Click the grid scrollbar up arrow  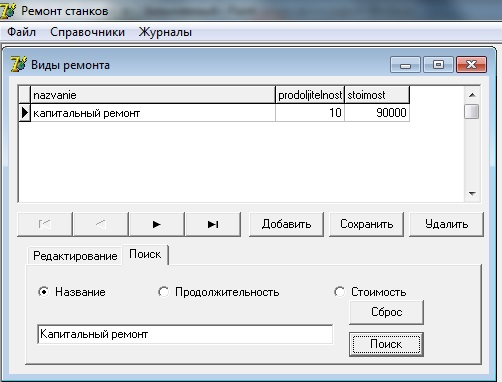pyautogui.click(x=472, y=95)
